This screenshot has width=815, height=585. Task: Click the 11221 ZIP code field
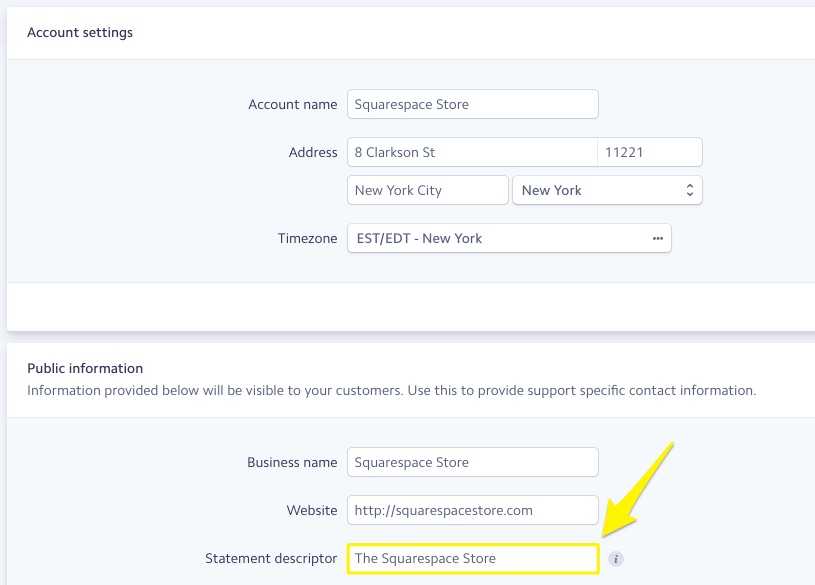coord(649,153)
